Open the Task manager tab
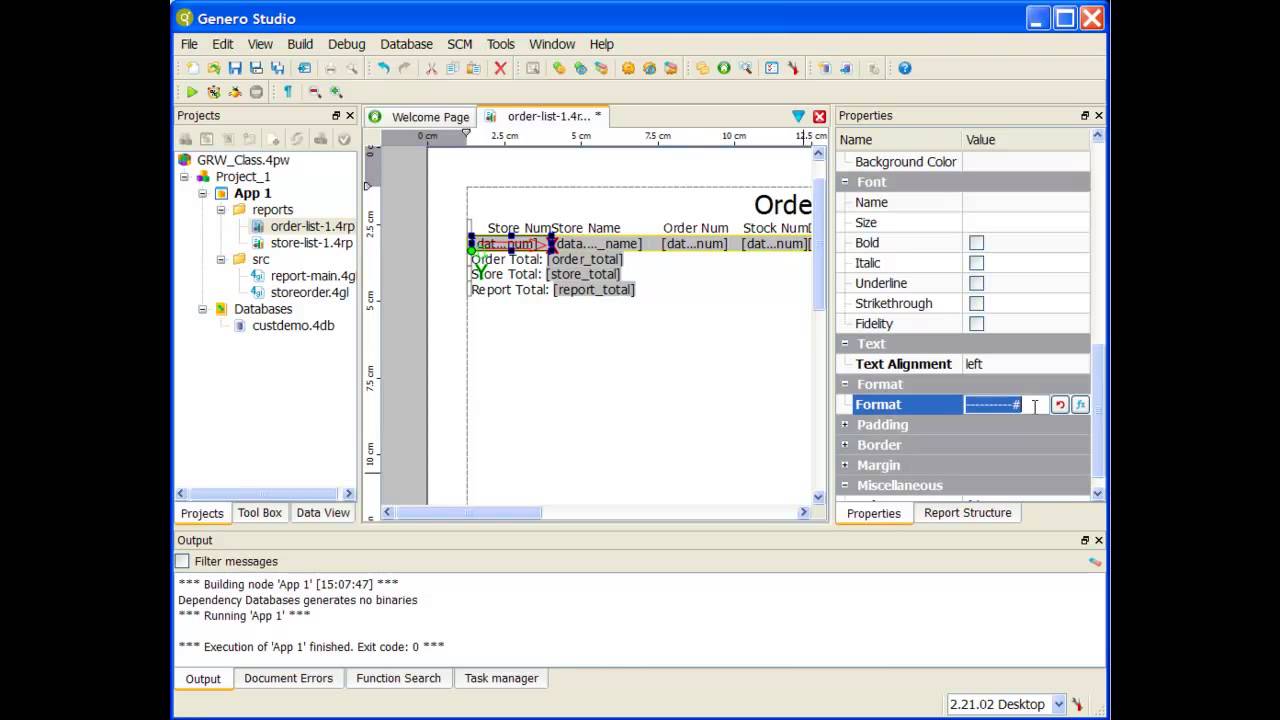The height and width of the screenshot is (720, 1280). 501,678
